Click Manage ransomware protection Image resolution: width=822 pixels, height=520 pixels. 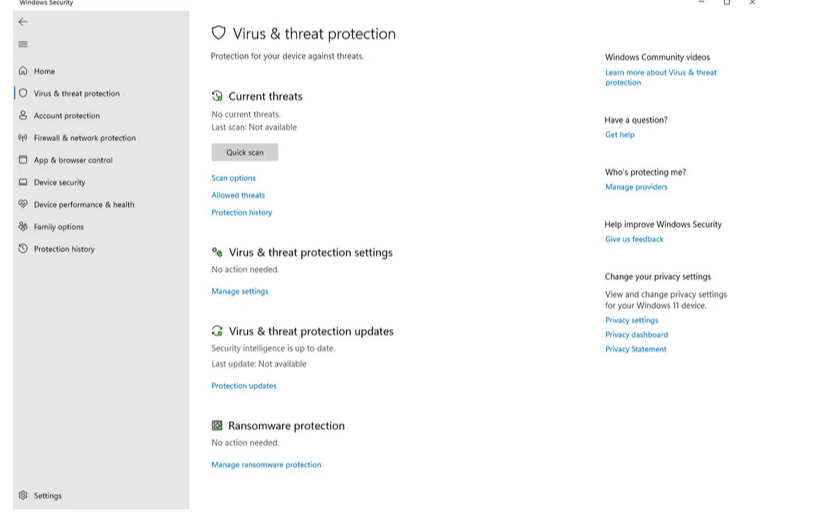(x=266, y=465)
